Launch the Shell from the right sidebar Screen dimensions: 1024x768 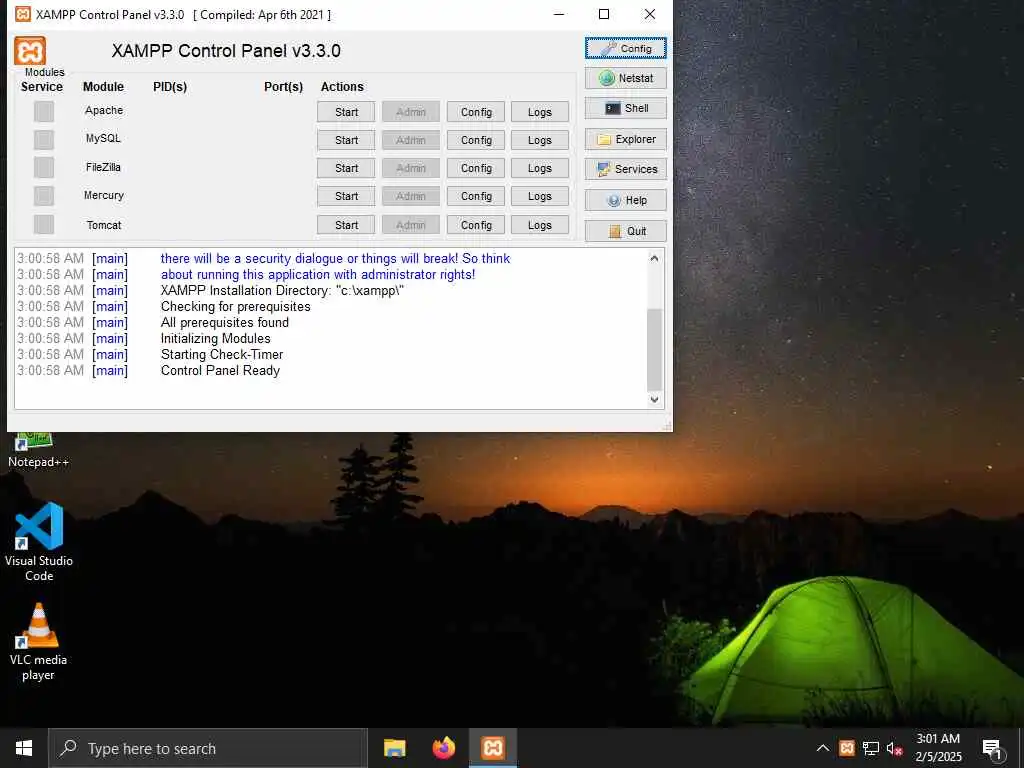click(626, 108)
